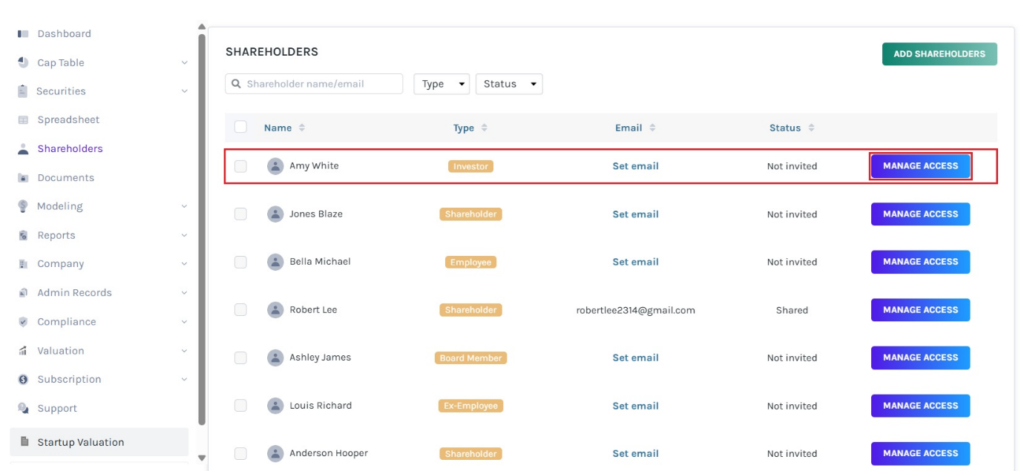Click the Modeling lightbulb icon

point(23,206)
